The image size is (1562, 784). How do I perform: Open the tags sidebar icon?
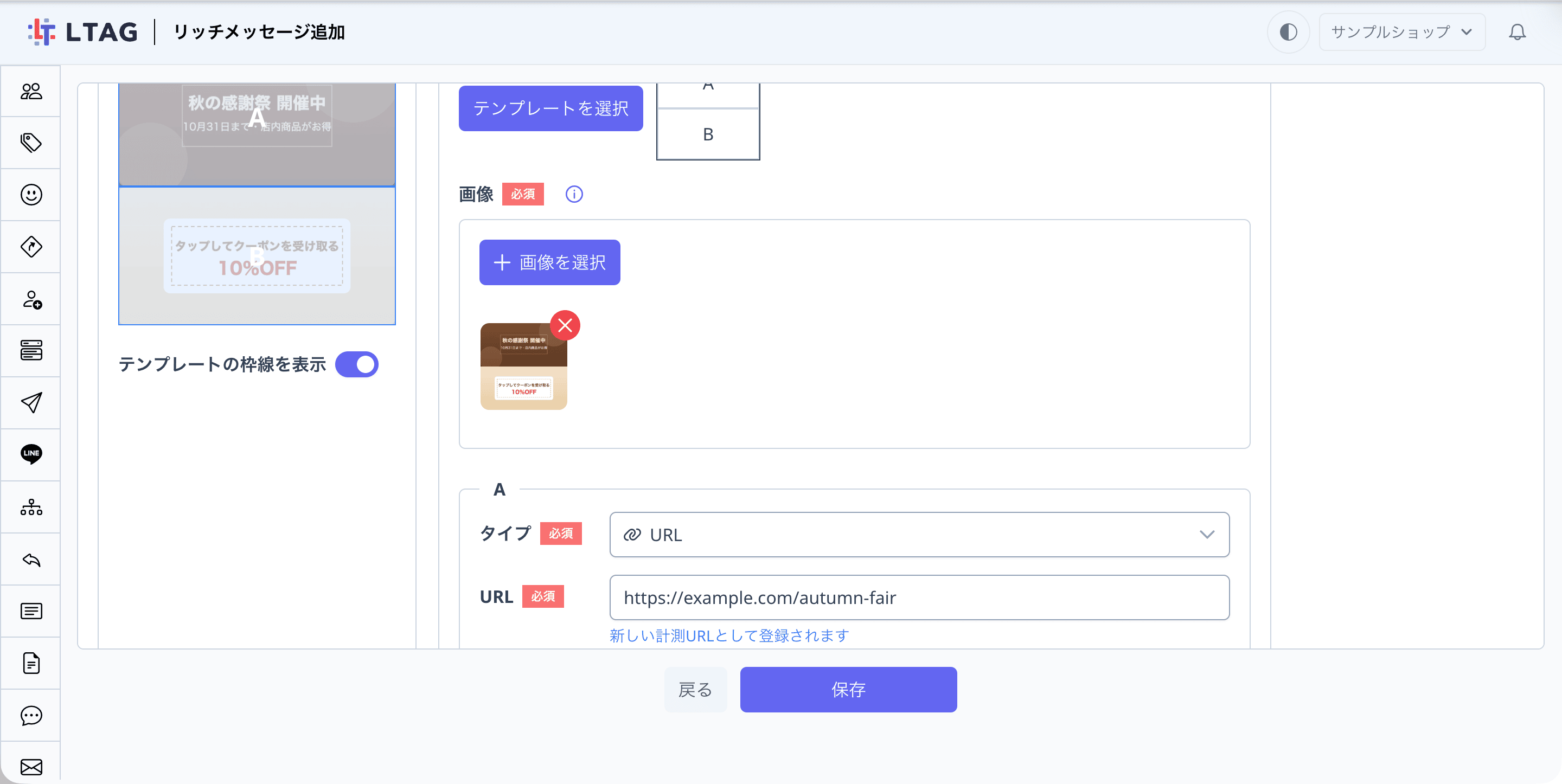[x=31, y=143]
